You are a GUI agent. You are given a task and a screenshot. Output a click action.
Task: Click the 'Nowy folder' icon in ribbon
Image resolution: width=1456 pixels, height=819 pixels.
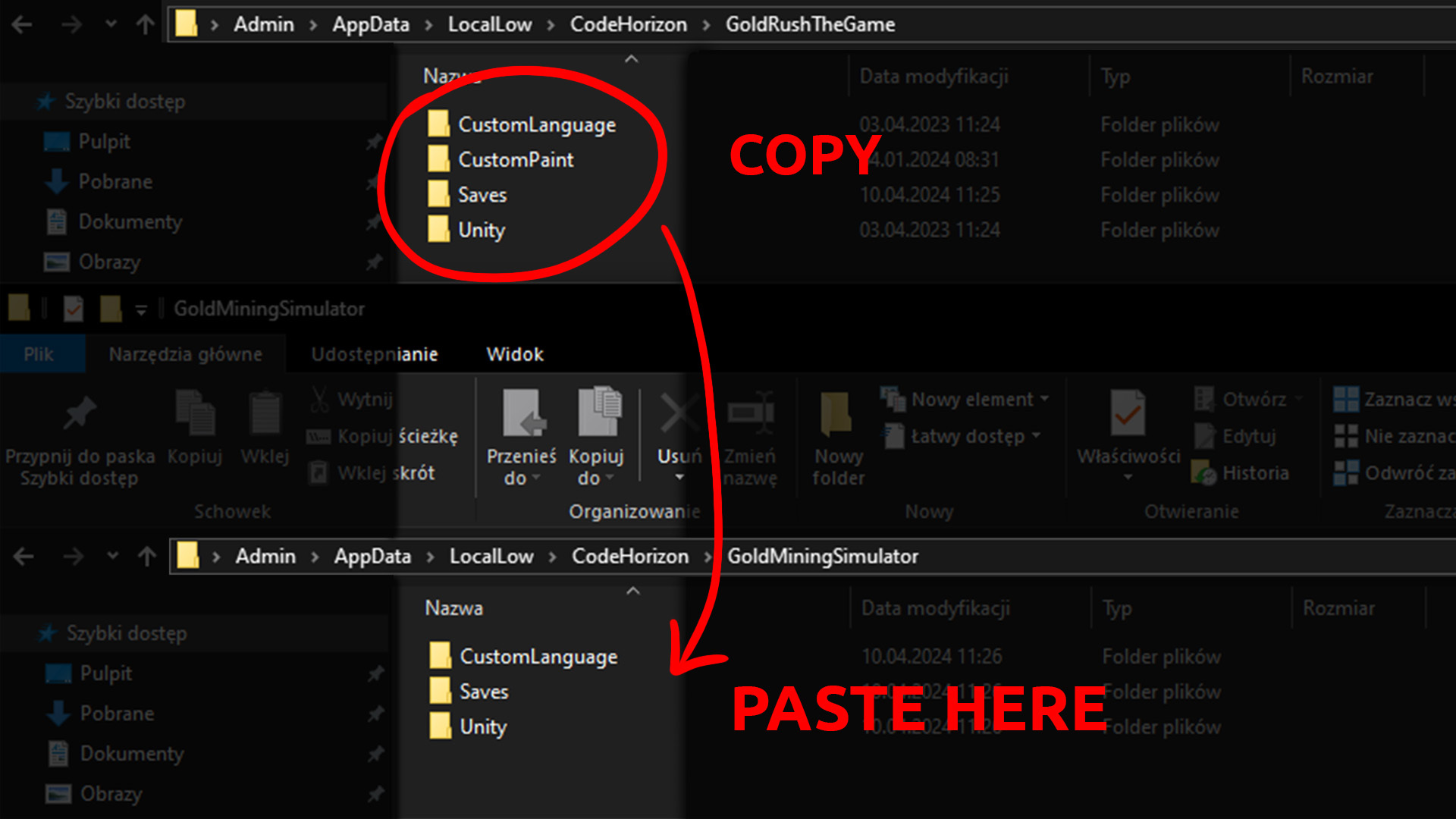click(836, 415)
